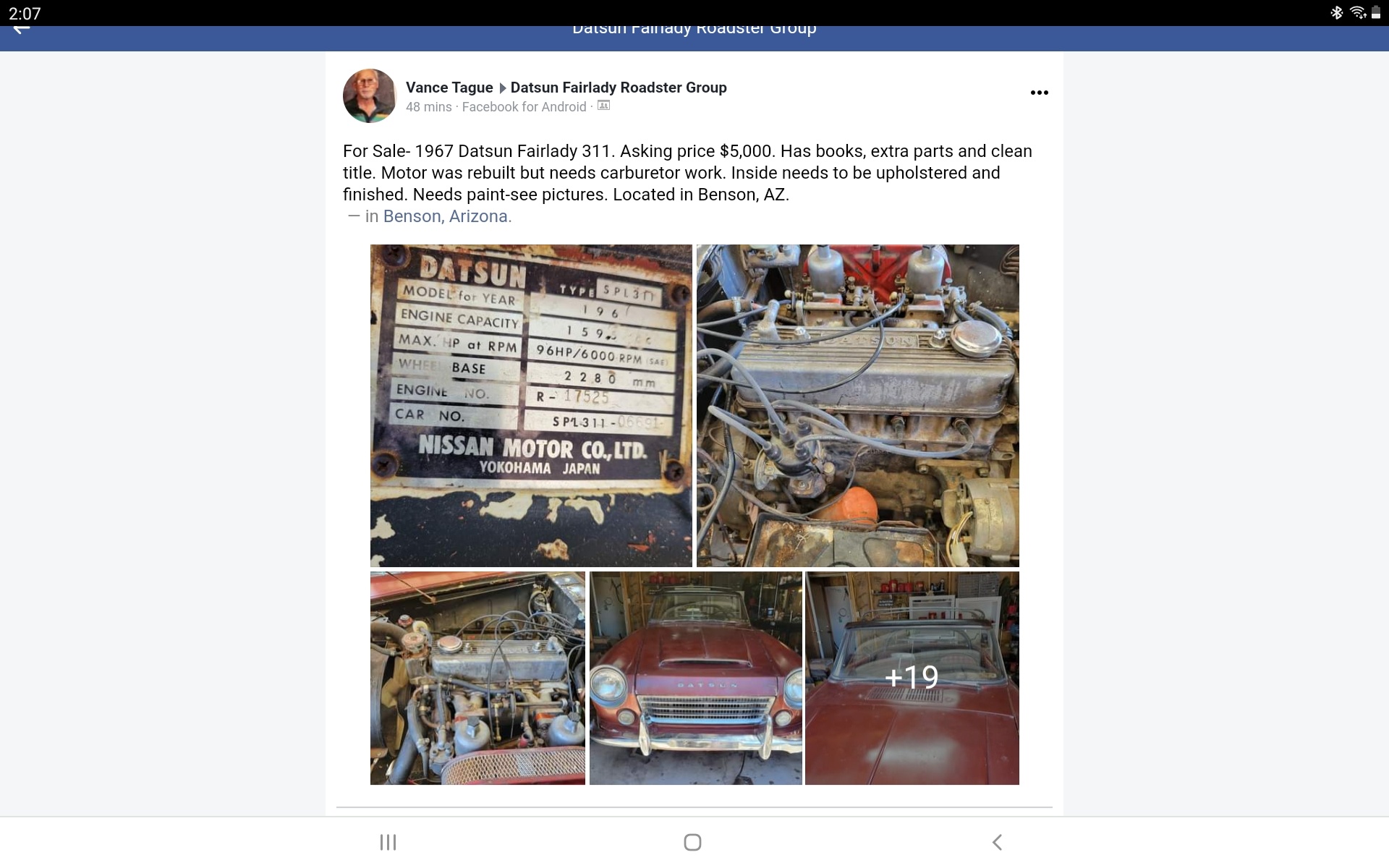Open Vance Tague's profile picture
The image size is (1389, 868).
click(x=370, y=95)
